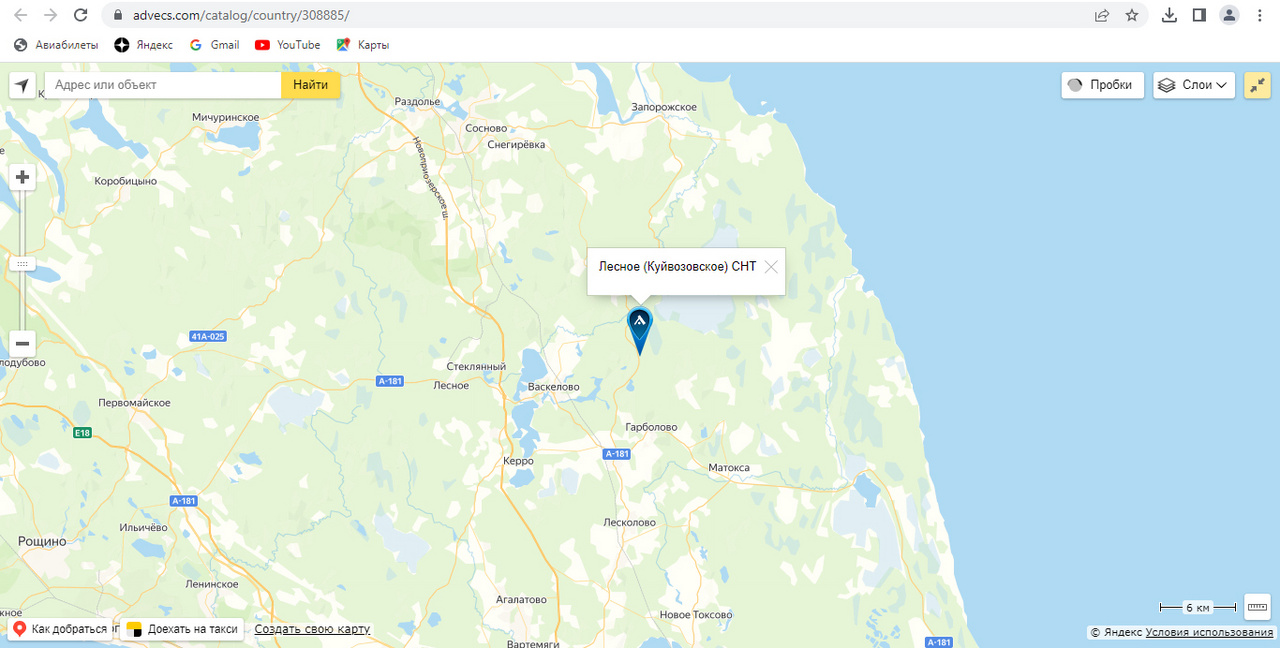Toggle the browser side panel
1280x648 pixels.
[x=1199, y=15]
